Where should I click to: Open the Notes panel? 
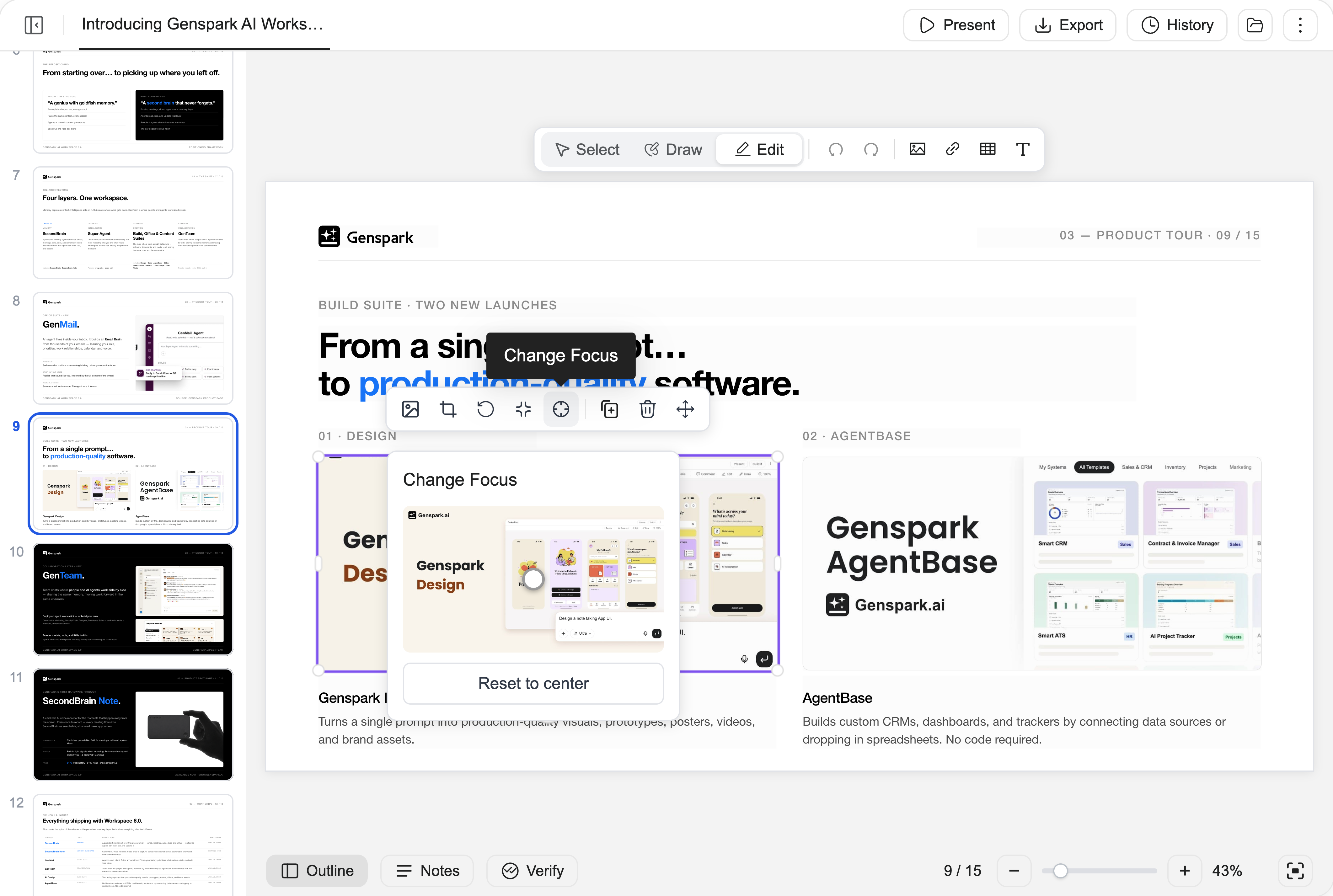click(427, 871)
